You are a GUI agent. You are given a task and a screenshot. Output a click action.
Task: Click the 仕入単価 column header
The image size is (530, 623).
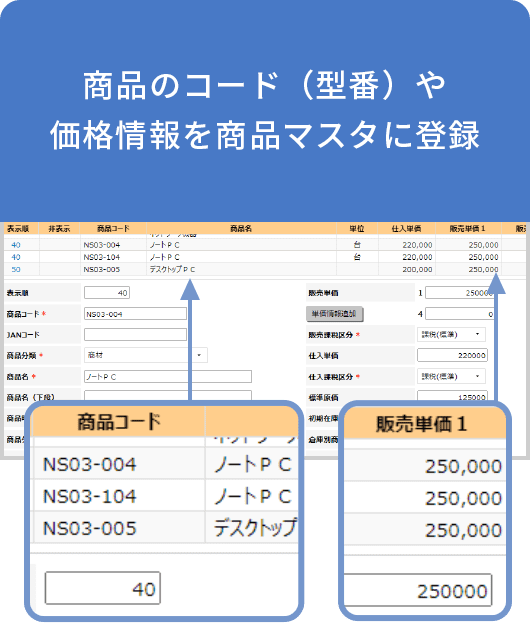[x=406, y=228]
